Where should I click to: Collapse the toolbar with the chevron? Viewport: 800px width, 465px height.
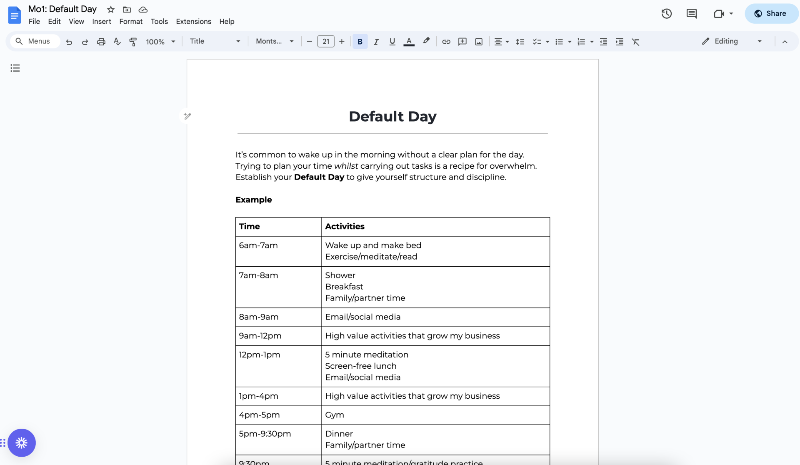pyautogui.click(x=785, y=42)
